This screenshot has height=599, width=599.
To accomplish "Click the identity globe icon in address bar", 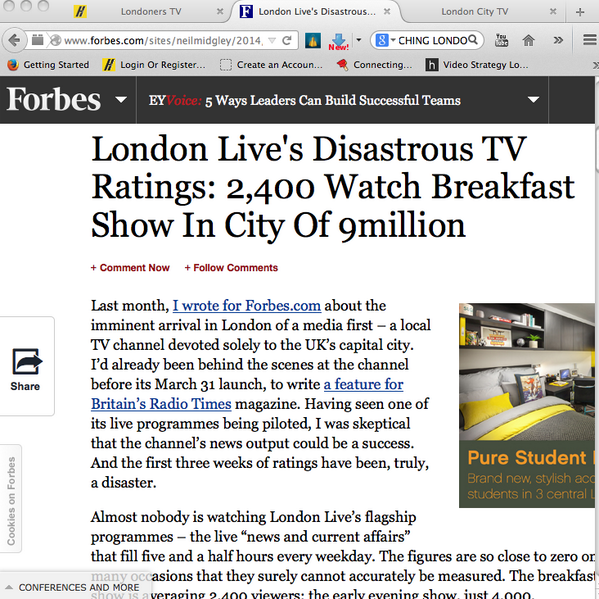I will pos(55,40).
